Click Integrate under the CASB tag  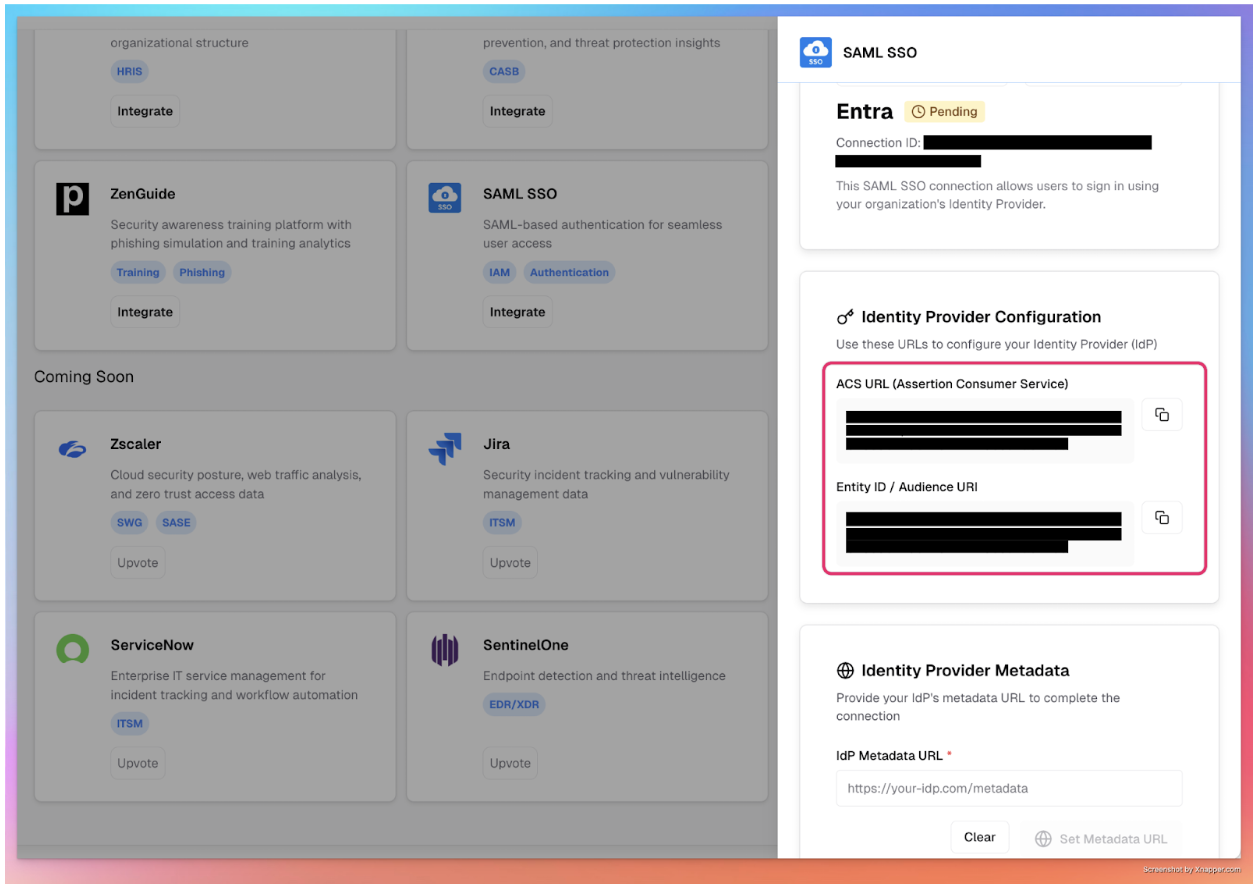click(x=517, y=111)
